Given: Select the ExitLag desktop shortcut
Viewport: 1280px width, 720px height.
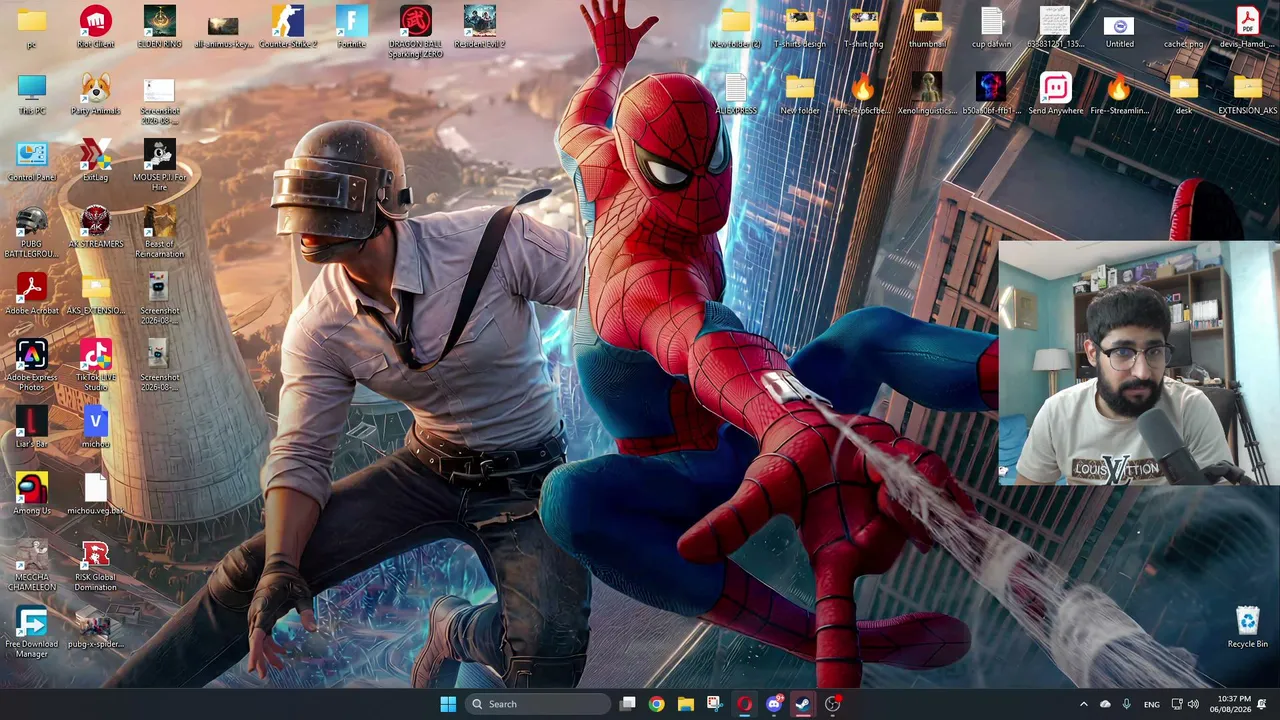Looking at the screenshot, I should click(95, 161).
